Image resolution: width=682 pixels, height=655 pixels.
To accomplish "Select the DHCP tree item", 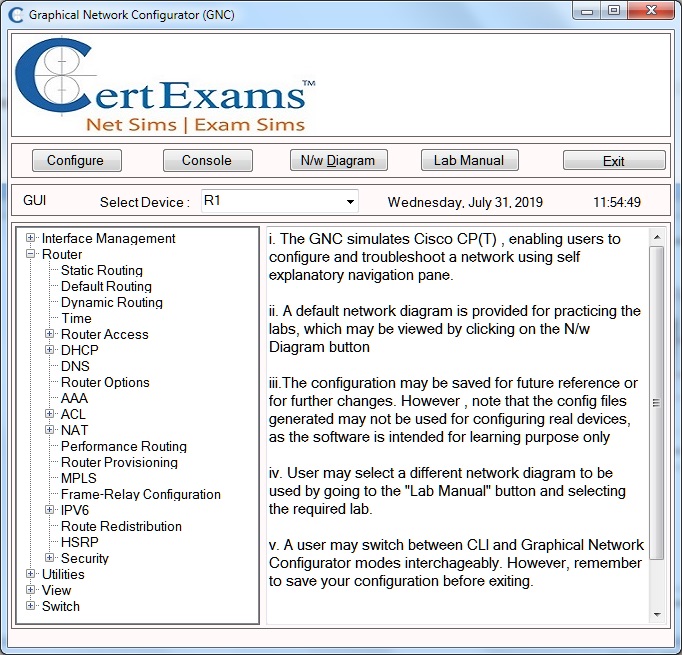I will (80, 350).
